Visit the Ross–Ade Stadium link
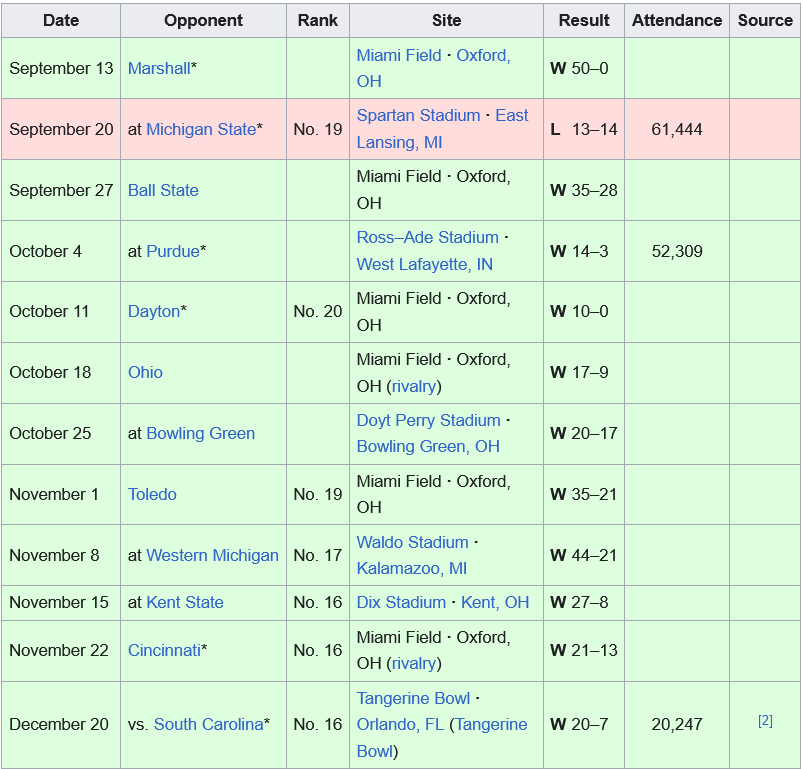Image resolution: width=803 pixels, height=769 pixels. (427, 238)
